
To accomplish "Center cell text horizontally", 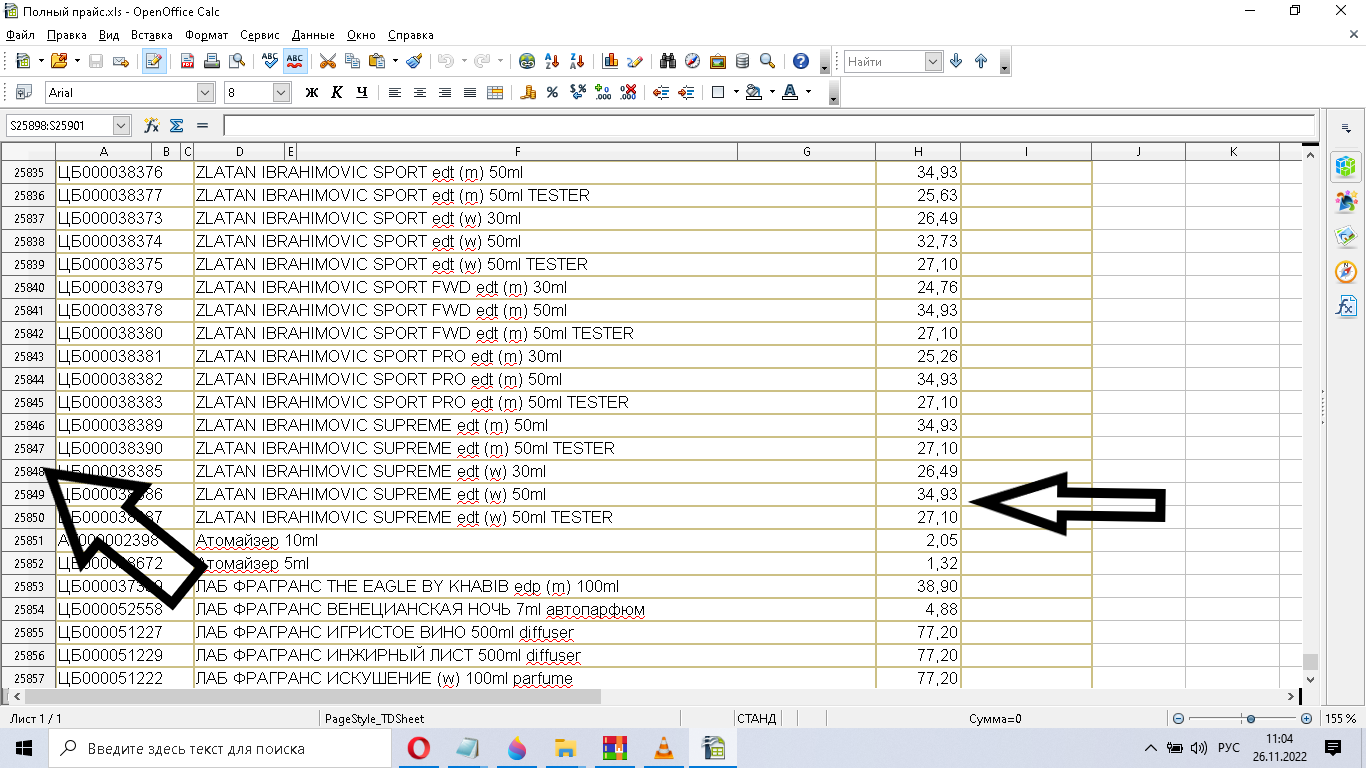I will (420, 93).
